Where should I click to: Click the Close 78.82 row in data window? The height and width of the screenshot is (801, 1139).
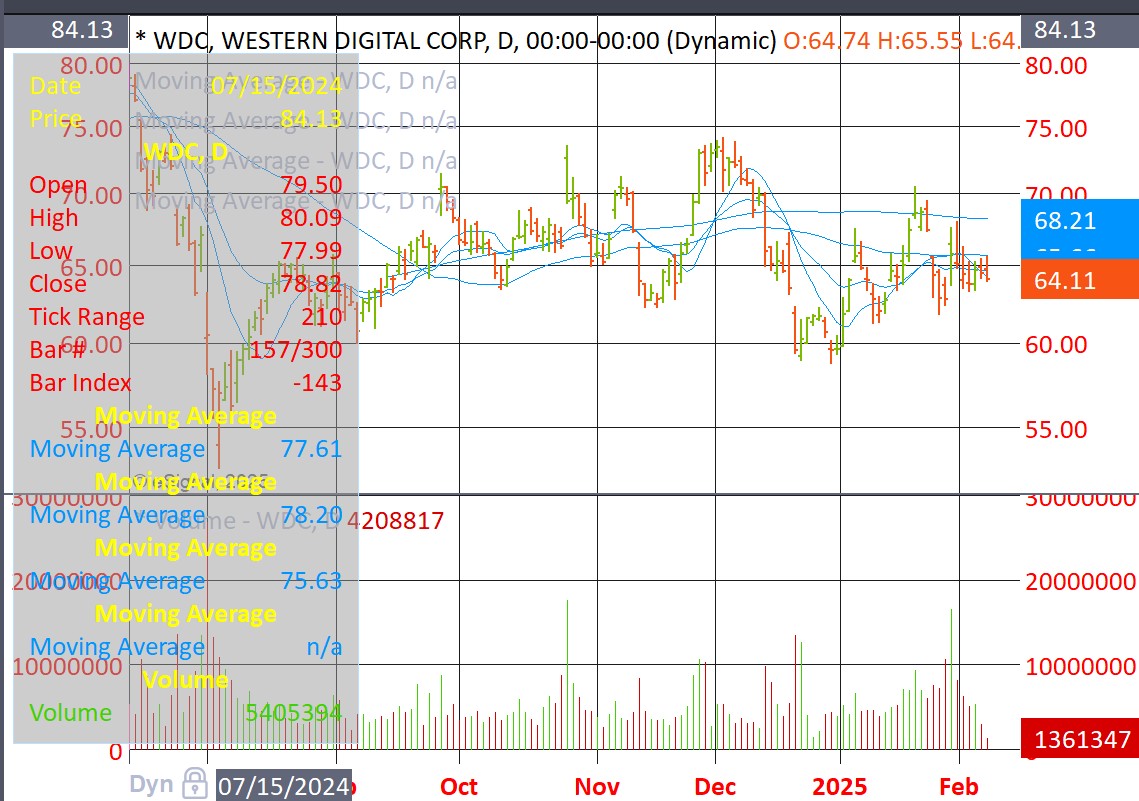pos(185,283)
